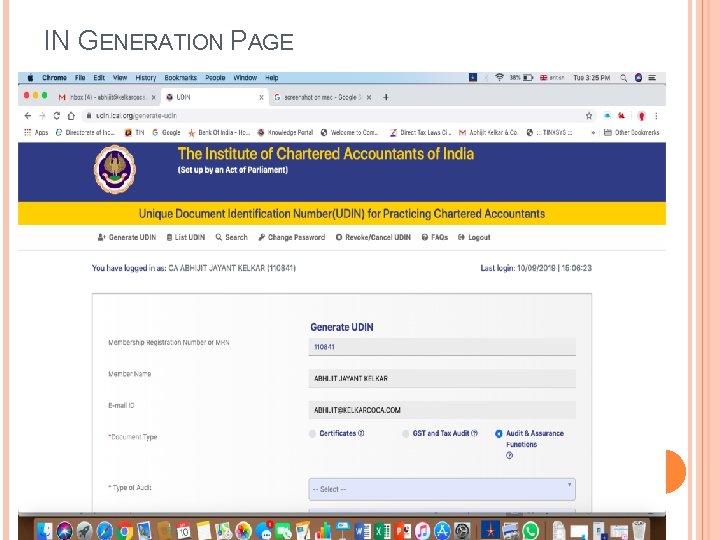Switch to the 'screenshot on mac' Google tab
This screenshot has height=540, width=720.
[x=322, y=97]
